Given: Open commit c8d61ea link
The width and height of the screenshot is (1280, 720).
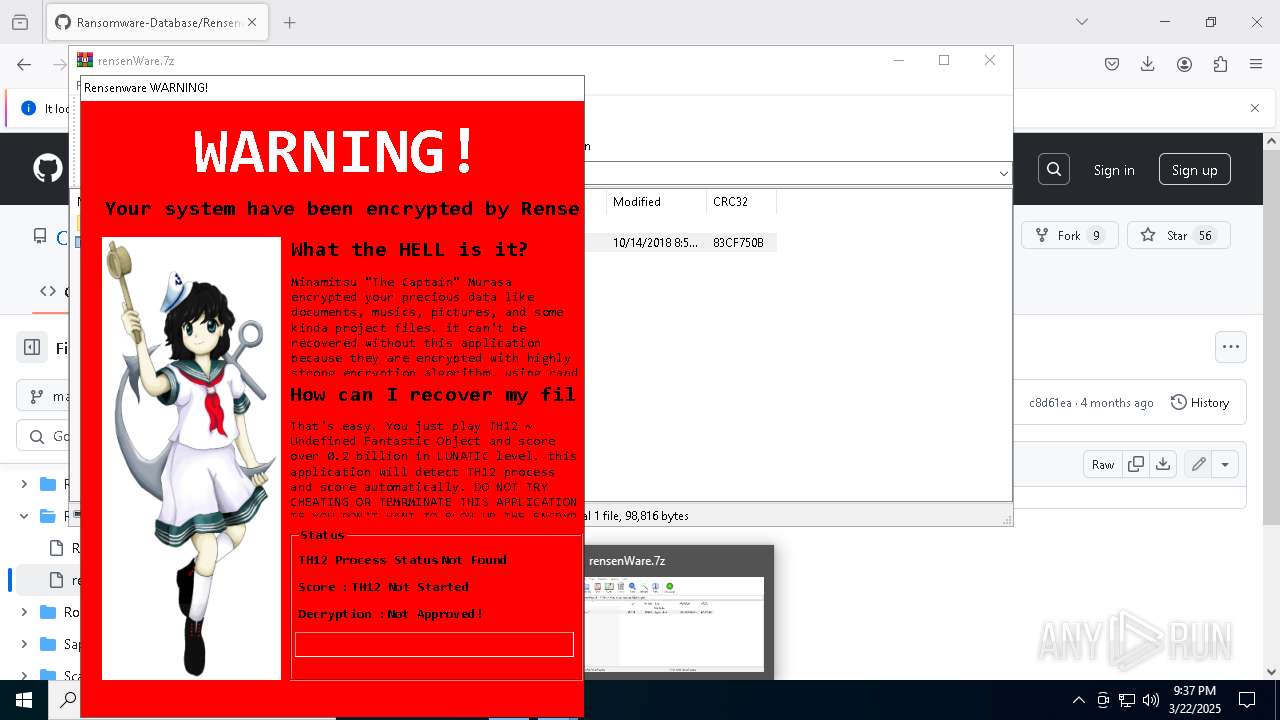Looking at the screenshot, I should tap(1049, 403).
